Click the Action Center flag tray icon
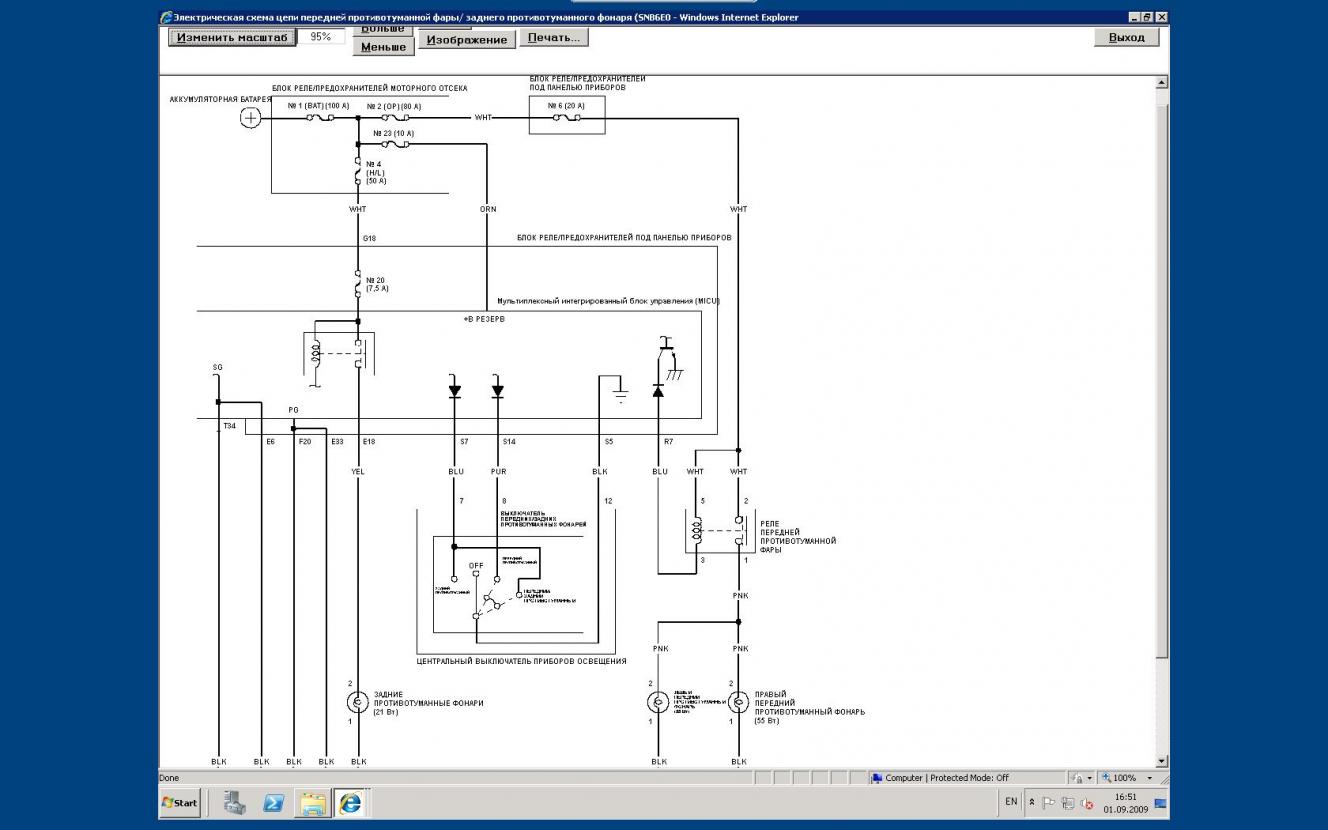This screenshot has width=1328, height=830. pos(1049,802)
